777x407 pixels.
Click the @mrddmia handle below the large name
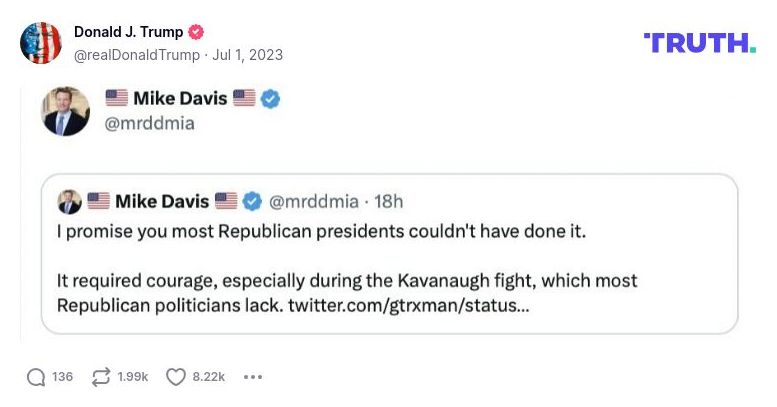(150, 123)
